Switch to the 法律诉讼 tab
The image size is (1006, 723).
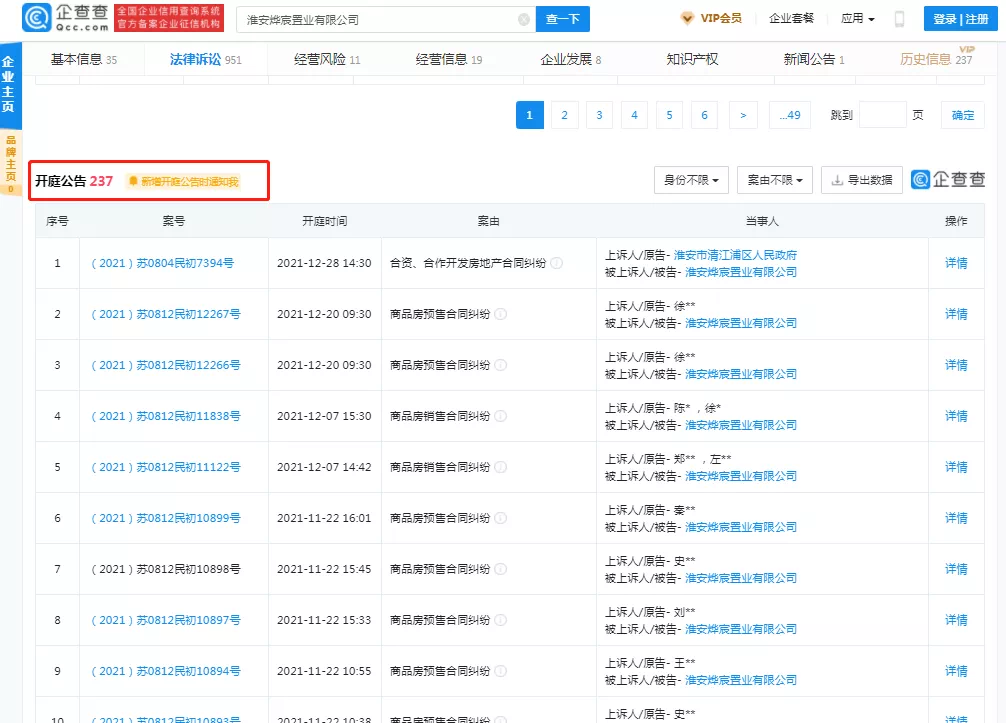[205, 60]
